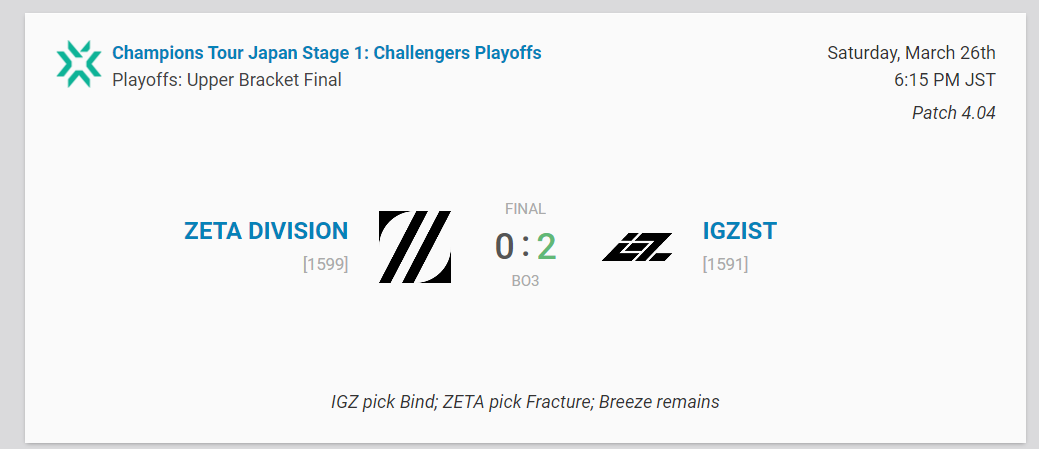Click the colon between the scores
1039x449 pixels.
click(525, 246)
